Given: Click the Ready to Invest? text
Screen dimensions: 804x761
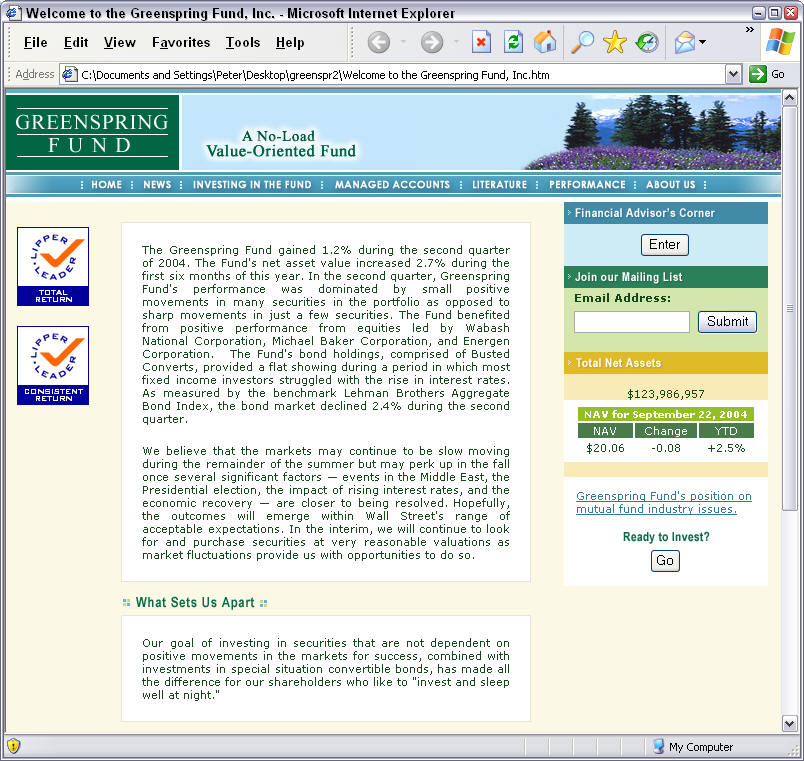Looking at the screenshot, I should point(666,537).
